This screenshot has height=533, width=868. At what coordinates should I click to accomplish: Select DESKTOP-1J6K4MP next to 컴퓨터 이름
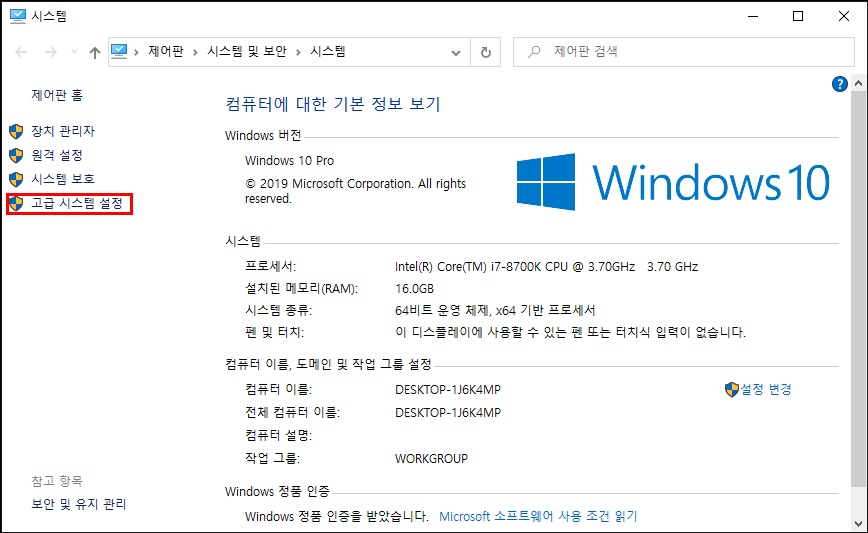tap(448, 390)
